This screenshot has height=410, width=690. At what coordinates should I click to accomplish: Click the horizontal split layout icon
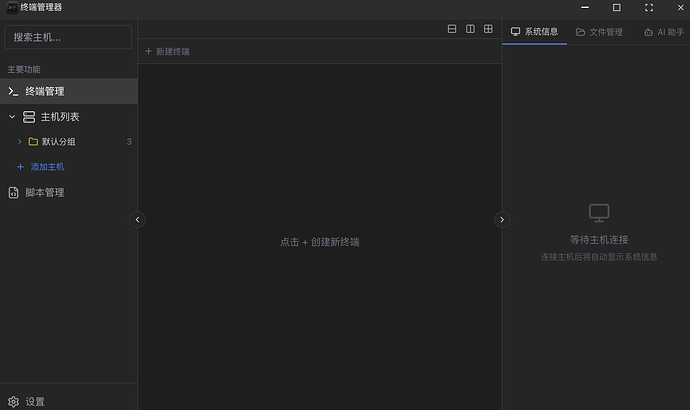(452, 29)
